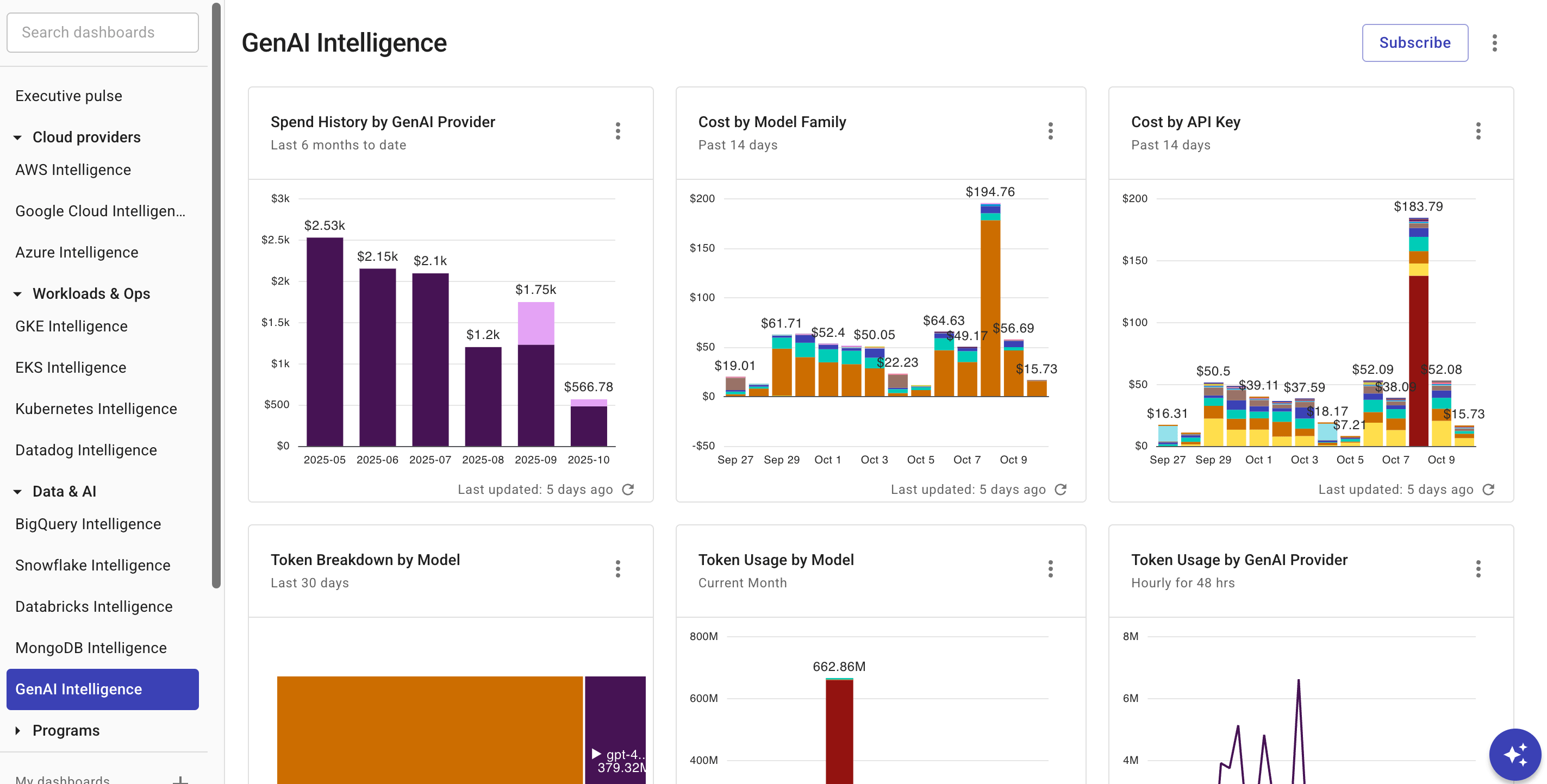Open Spend History widget options menu
This screenshot has height=784, width=1547.
[617, 131]
